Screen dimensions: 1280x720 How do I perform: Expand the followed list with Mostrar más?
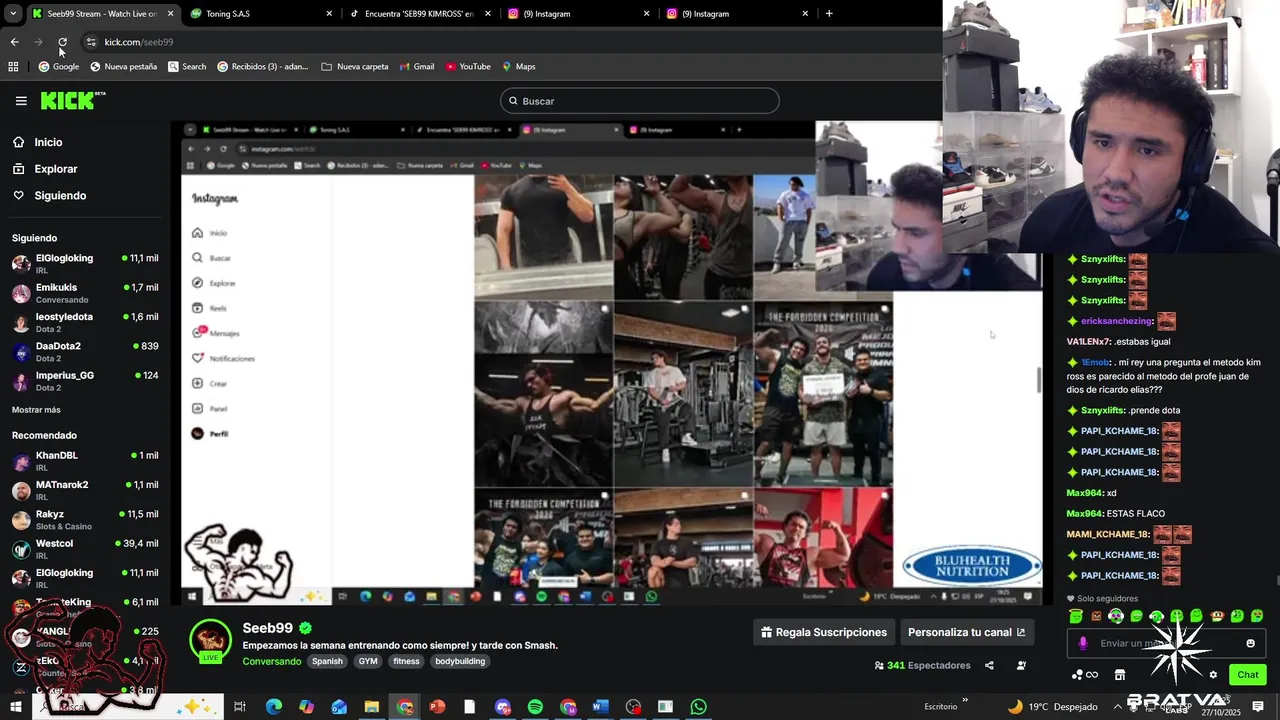[x=36, y=410]
